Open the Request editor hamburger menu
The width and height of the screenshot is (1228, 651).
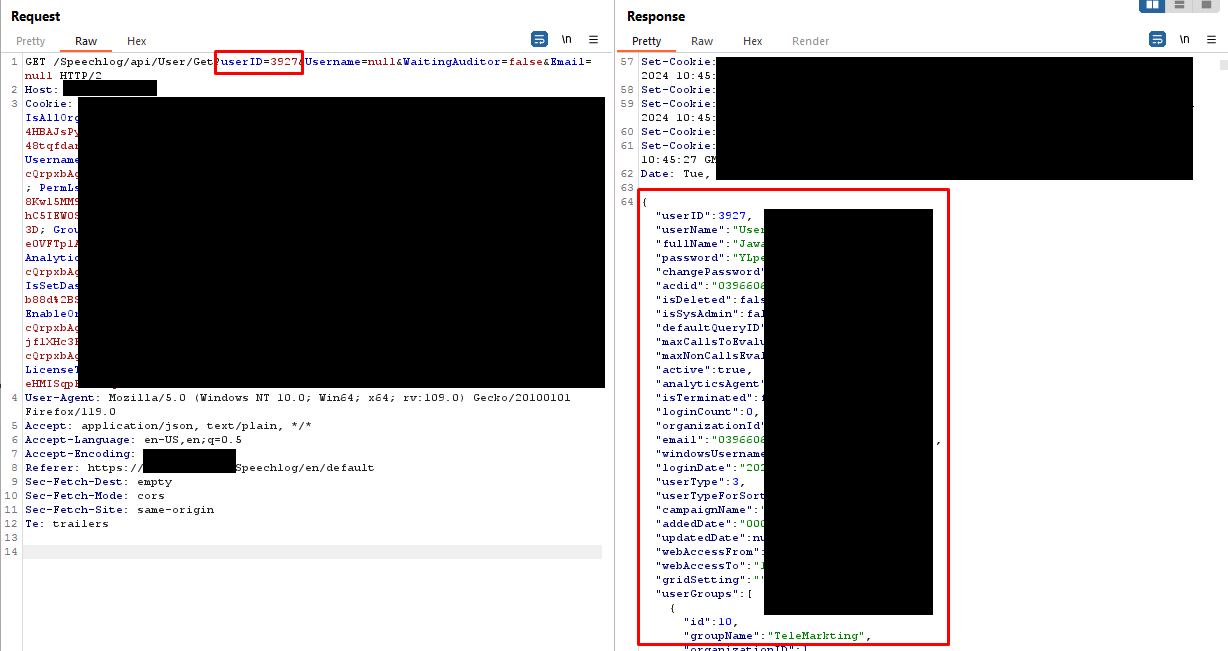click(x=594, y=39)
